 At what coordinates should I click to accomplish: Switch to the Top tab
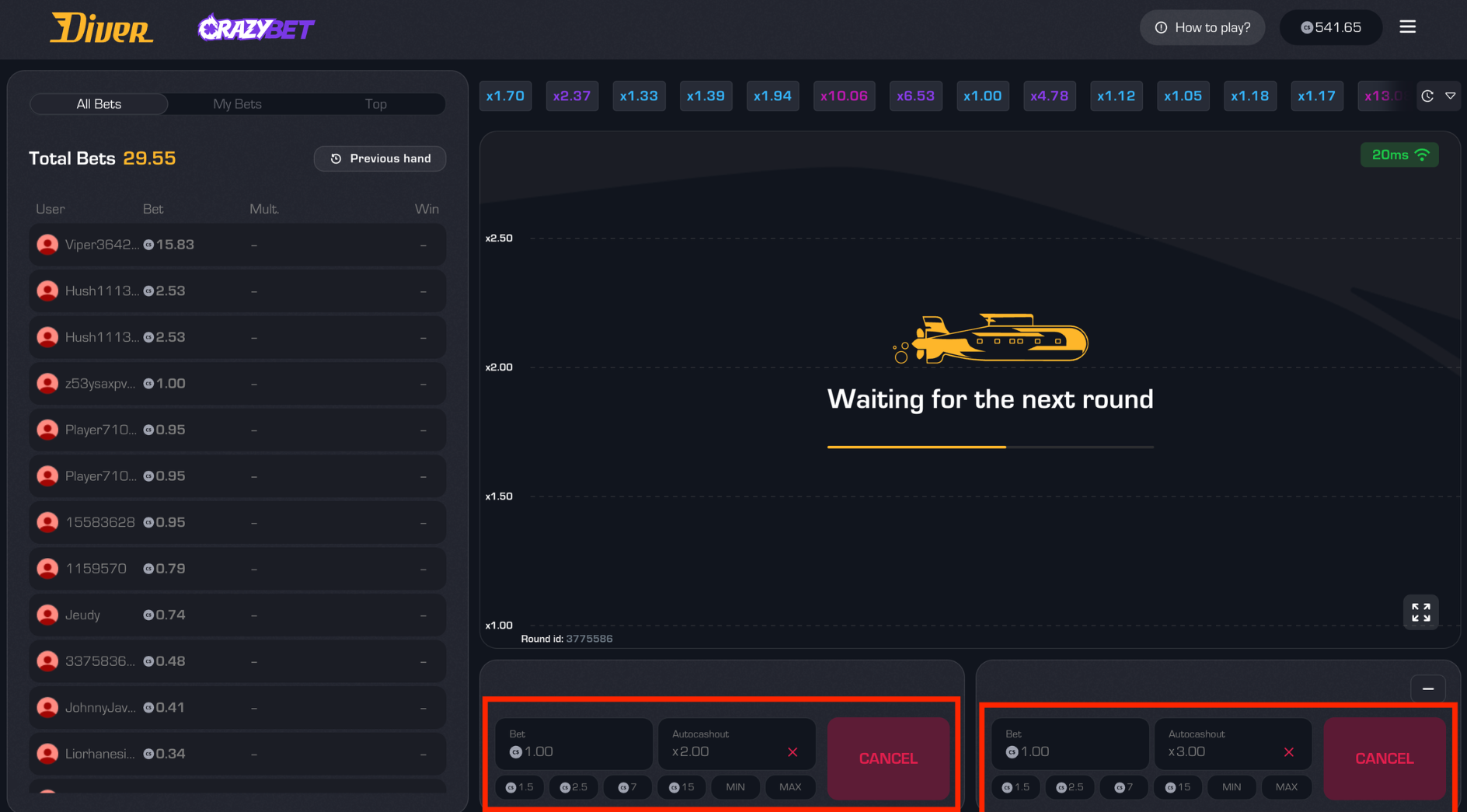(375, 104)
